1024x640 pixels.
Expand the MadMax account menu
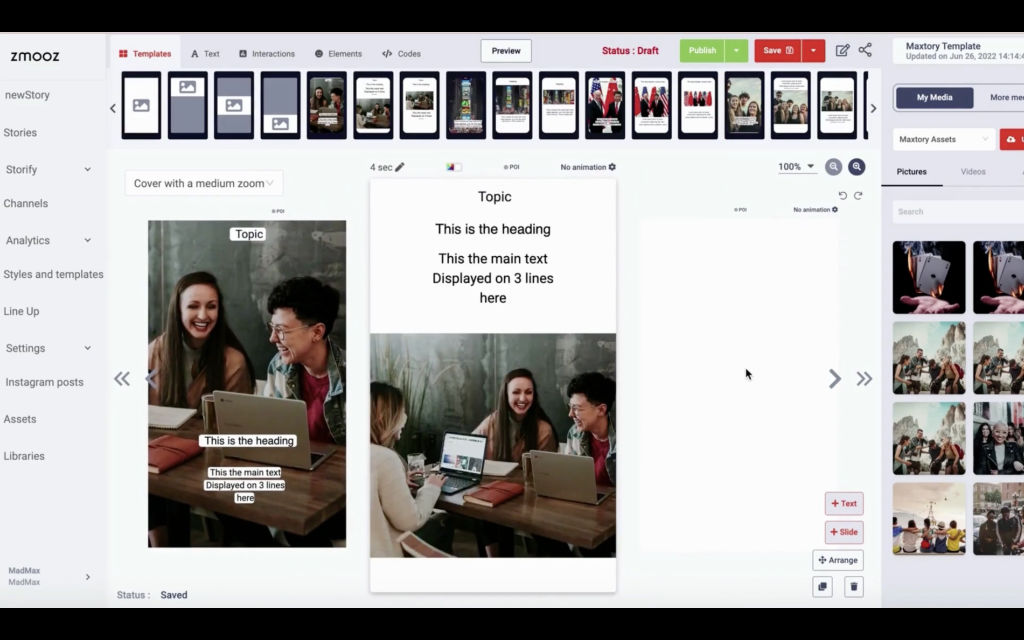click(x=88, y=577)
